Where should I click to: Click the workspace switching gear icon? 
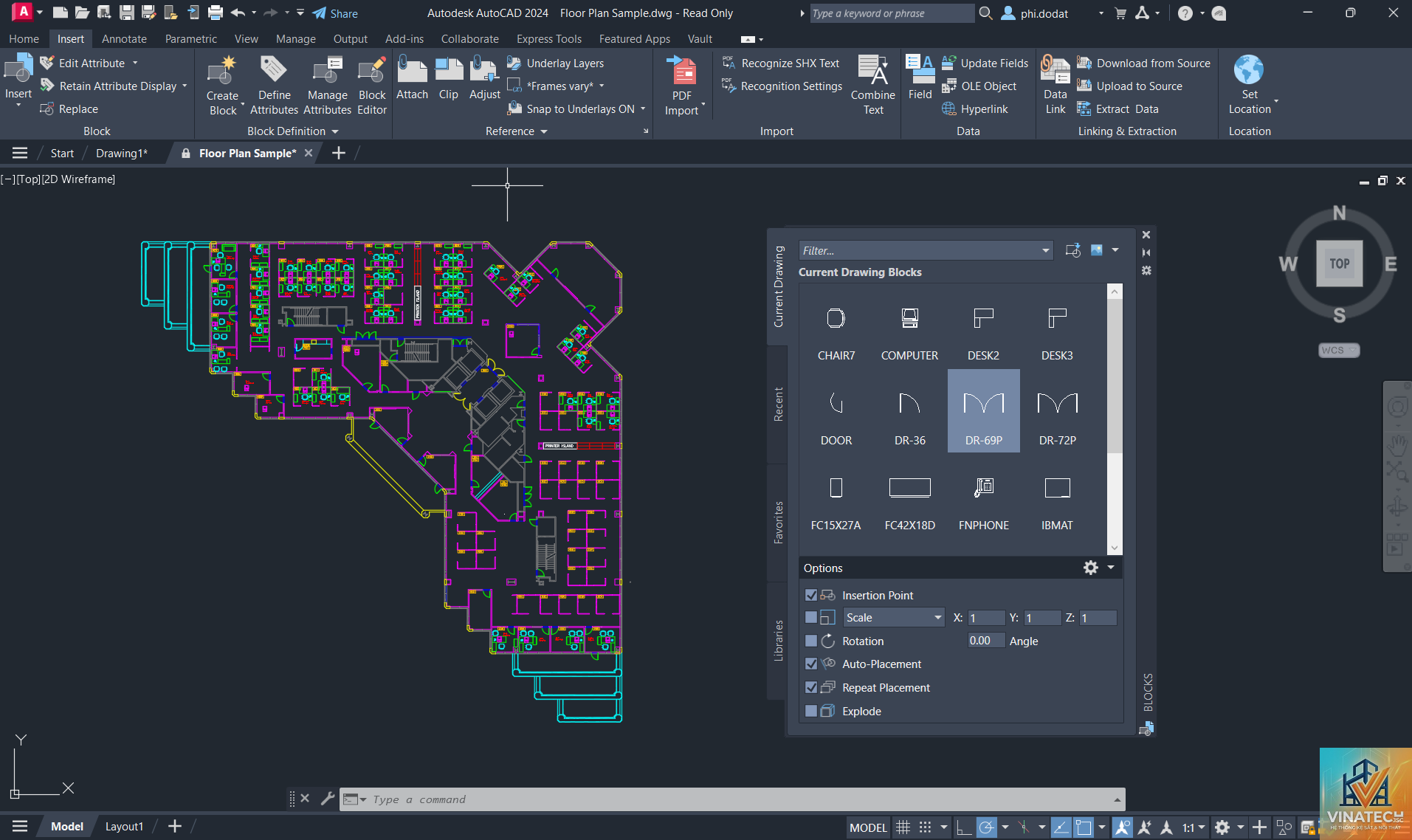pos(1222,827)
